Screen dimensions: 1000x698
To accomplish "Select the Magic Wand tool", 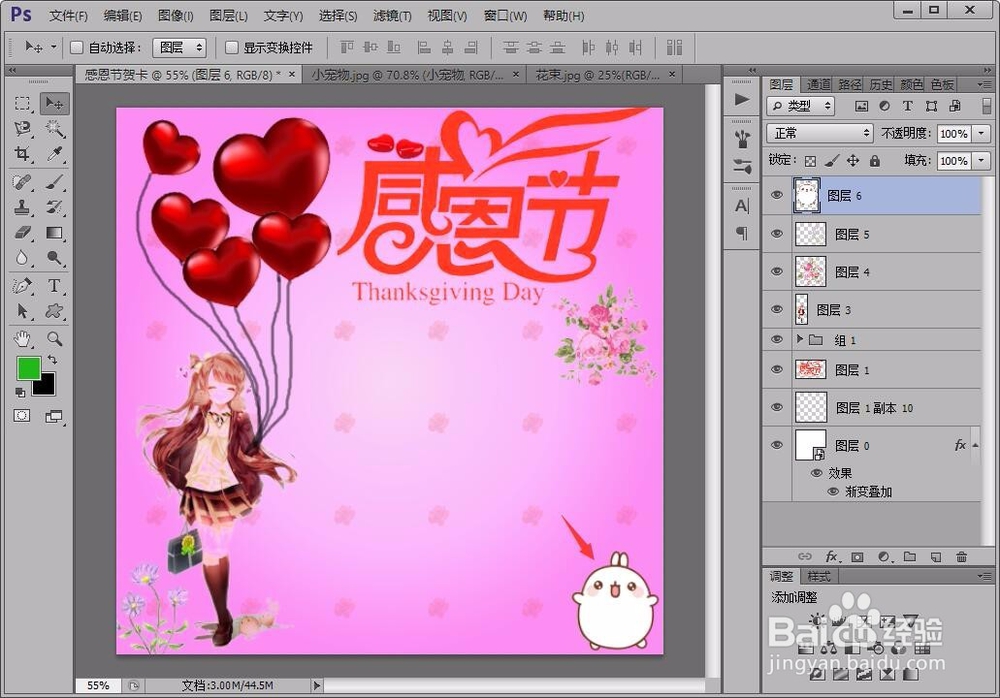I will pos(54,129).
